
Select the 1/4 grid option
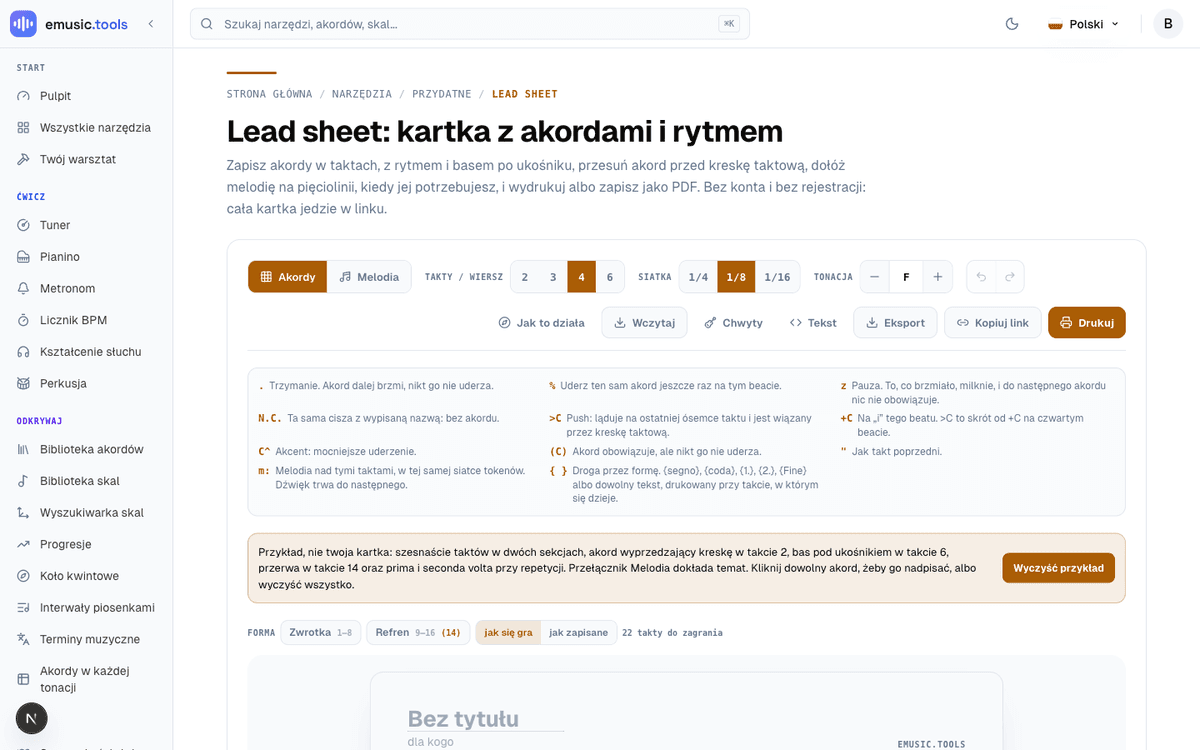click(x=698, y=277)
